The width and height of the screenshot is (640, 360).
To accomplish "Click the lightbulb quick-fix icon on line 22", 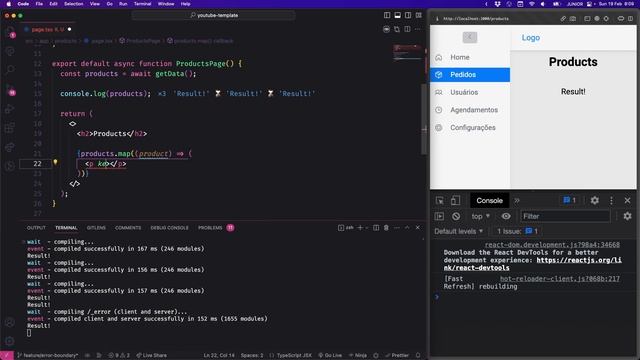I will coord(55,162).
